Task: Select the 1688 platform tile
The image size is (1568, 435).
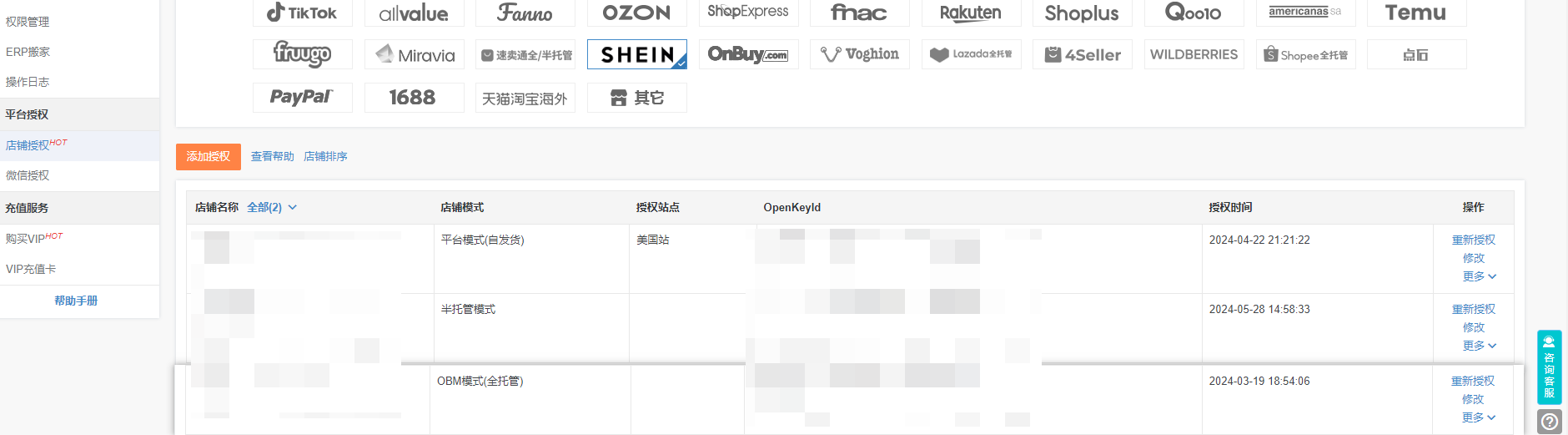Action: (415, 98)
